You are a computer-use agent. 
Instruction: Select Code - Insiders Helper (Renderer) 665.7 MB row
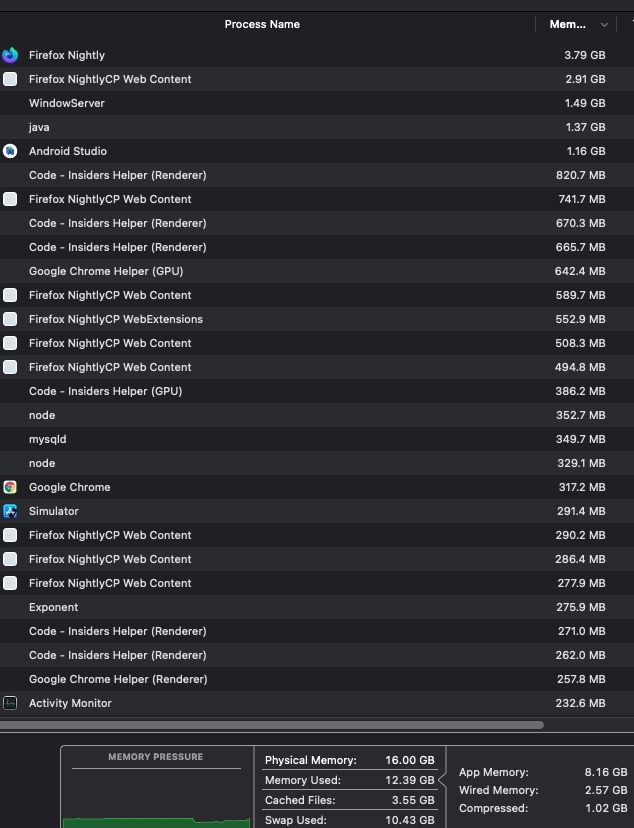(317, 247)
